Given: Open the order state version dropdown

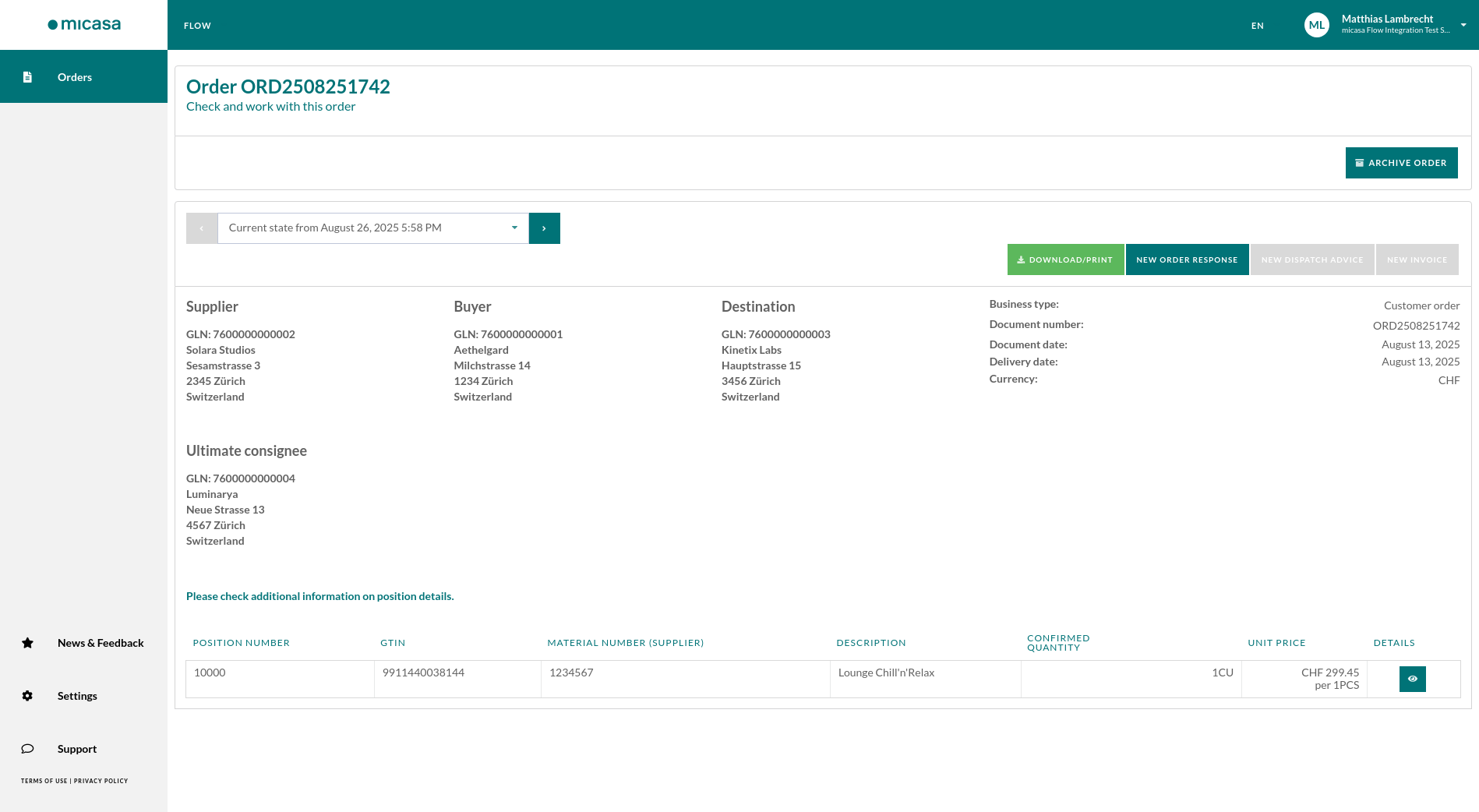Looking at the screenshot, I should point(373,228).
